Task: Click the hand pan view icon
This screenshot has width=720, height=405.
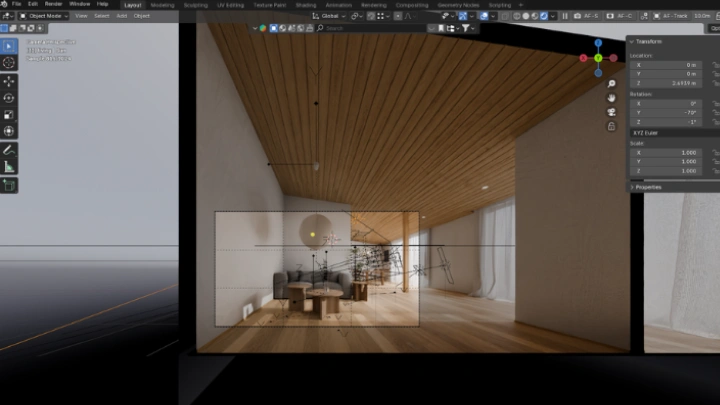Action: [x=611, y=98]
